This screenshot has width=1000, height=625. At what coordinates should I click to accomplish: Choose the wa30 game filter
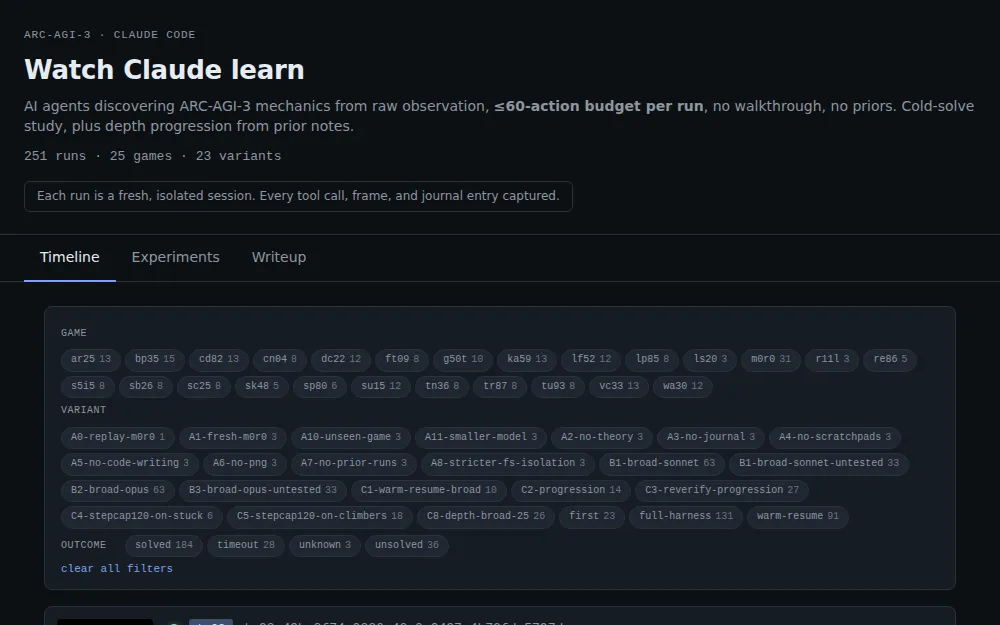coord(682,386)
